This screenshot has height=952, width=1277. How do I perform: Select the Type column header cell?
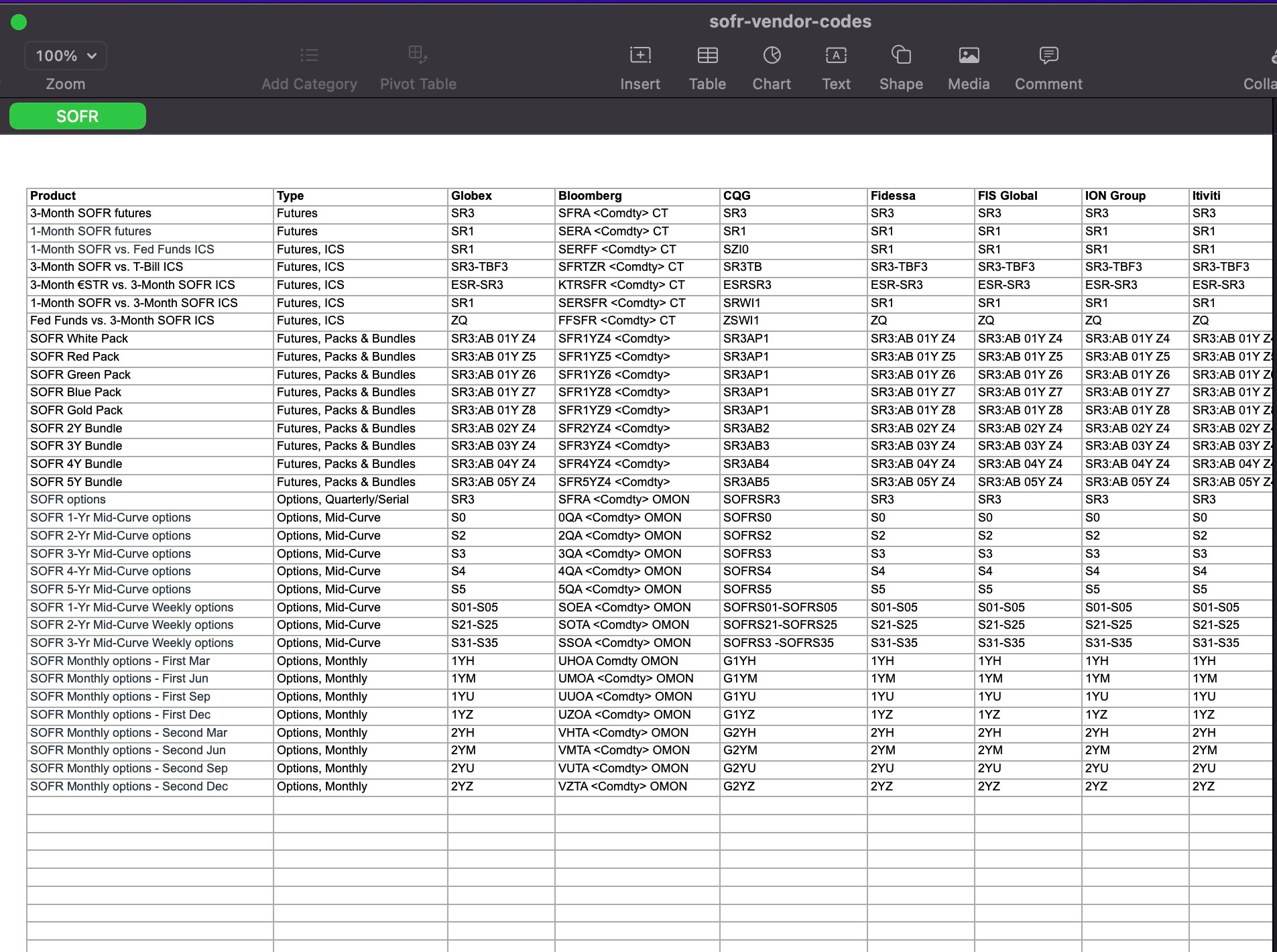[361, 196]
